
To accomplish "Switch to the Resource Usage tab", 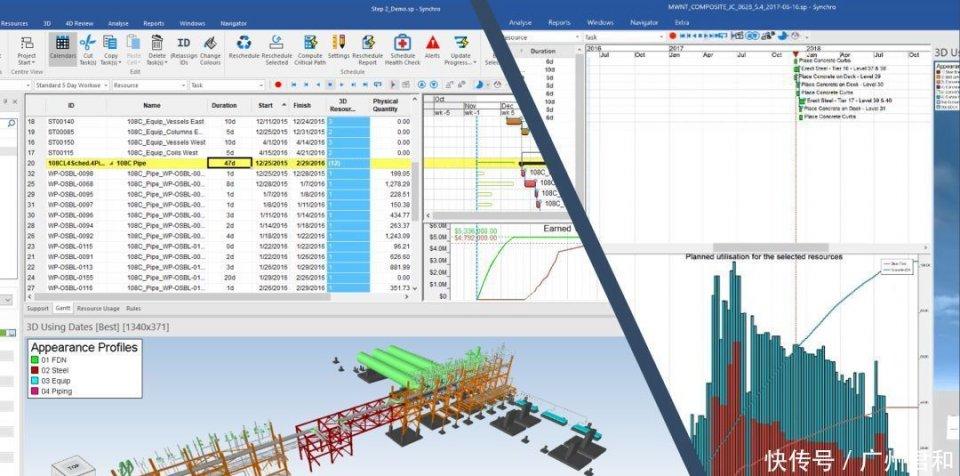I will (99, 308).
